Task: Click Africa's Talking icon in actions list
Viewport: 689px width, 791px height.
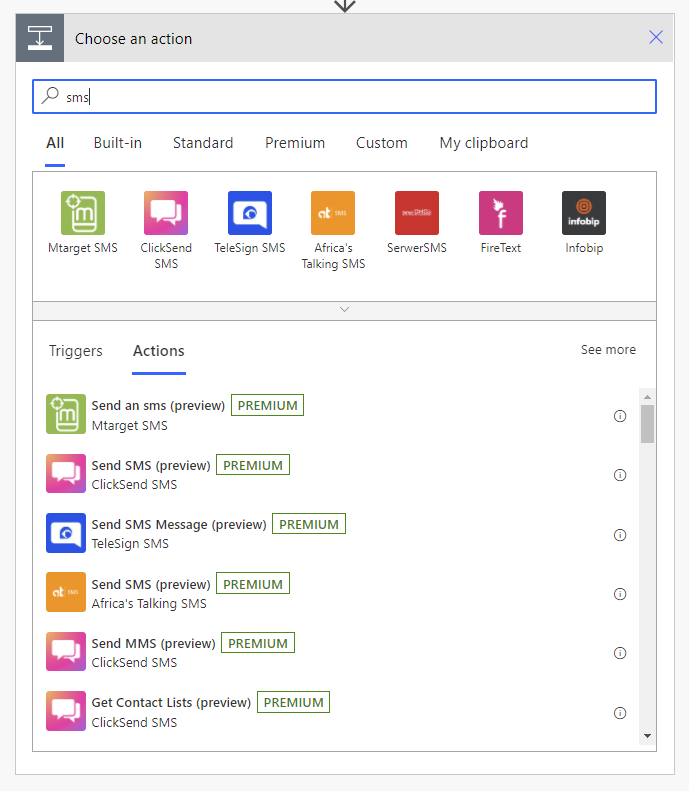Action: [x=66, y=592]
